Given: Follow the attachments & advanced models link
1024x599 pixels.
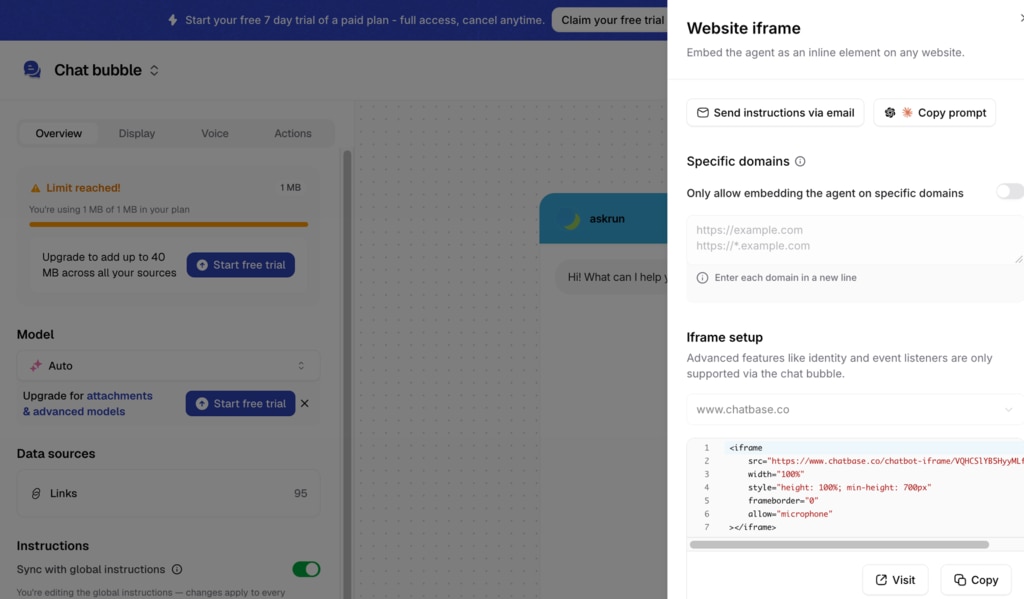Looking at the screenshot, I should click(x=88, y=404).
